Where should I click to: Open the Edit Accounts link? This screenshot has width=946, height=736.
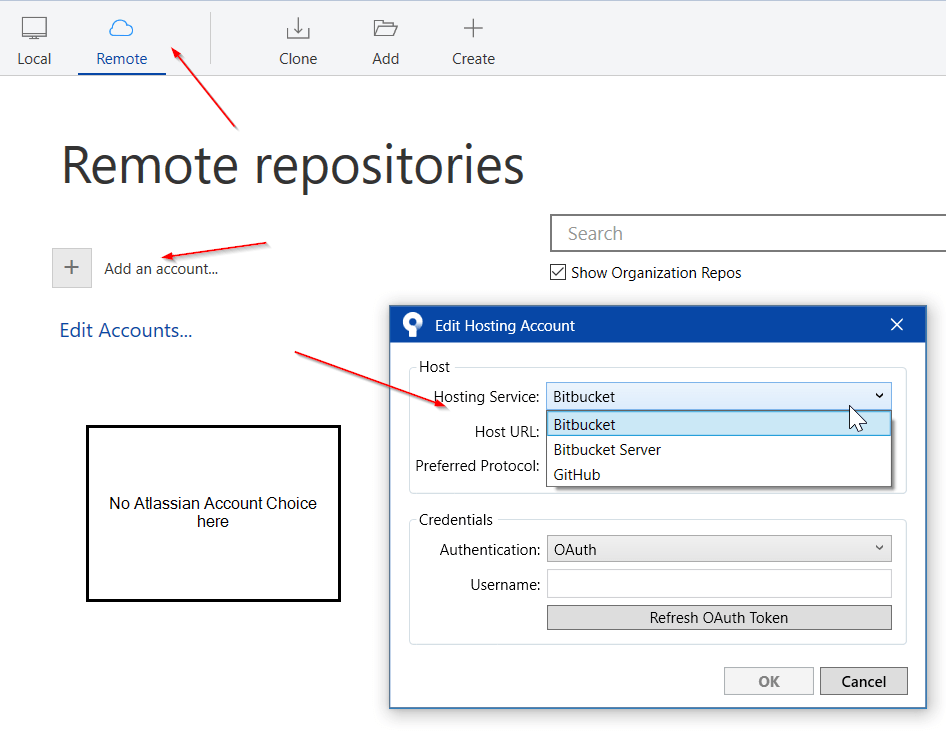(125, 330)
